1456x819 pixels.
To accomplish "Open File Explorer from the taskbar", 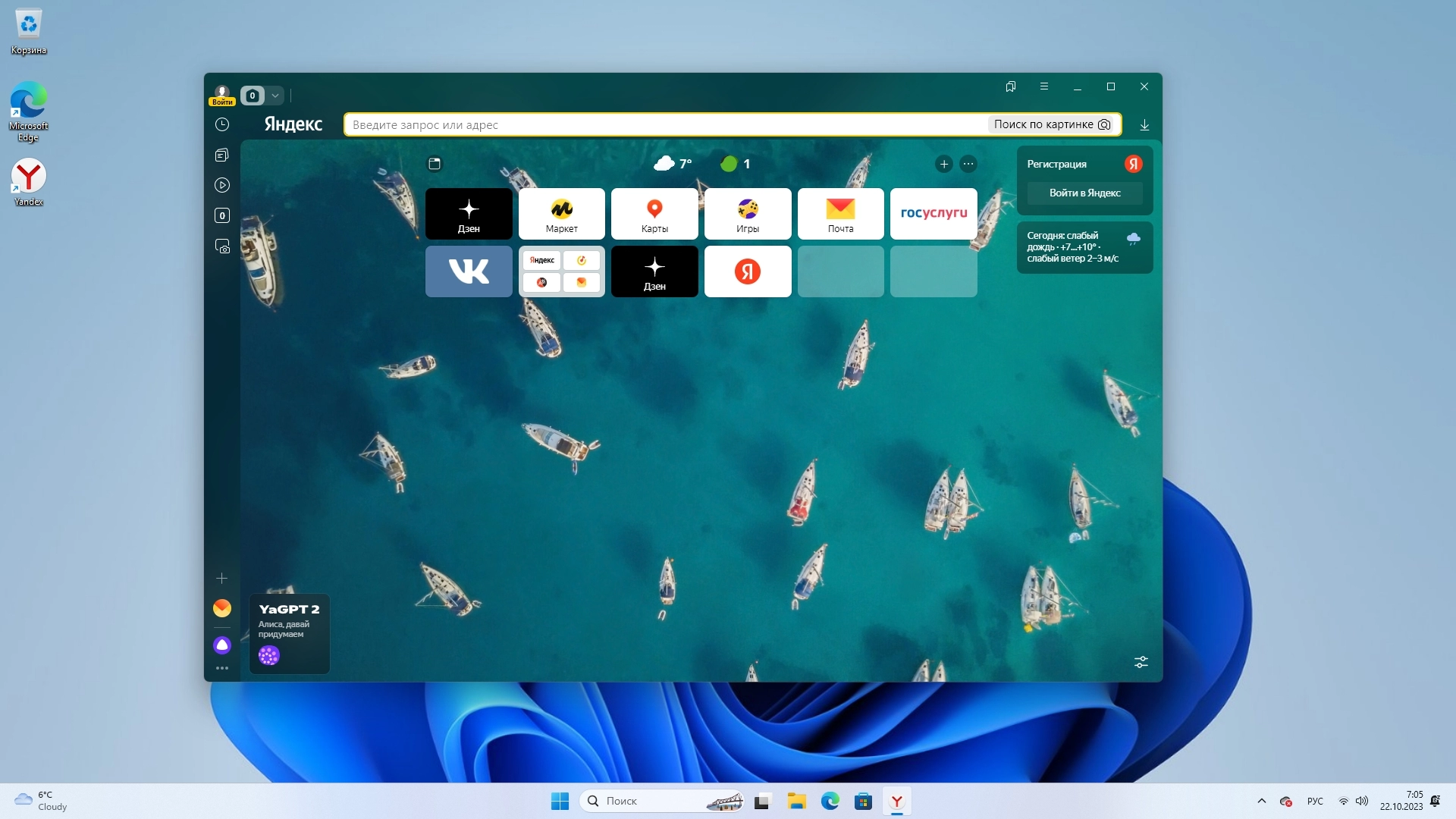I will (796, 801).
